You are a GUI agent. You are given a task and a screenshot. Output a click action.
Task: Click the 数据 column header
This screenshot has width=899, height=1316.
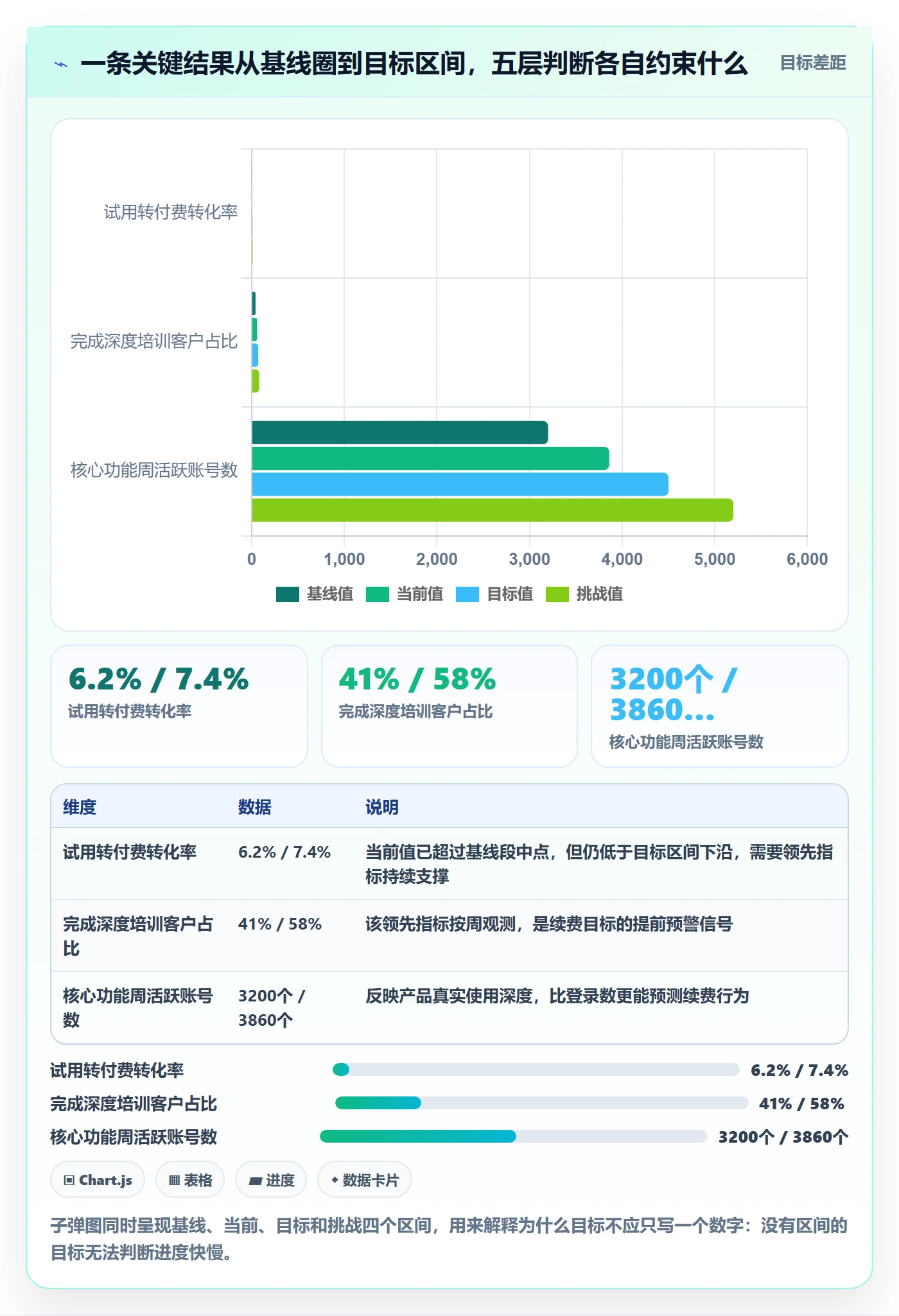tap(255, 808)
